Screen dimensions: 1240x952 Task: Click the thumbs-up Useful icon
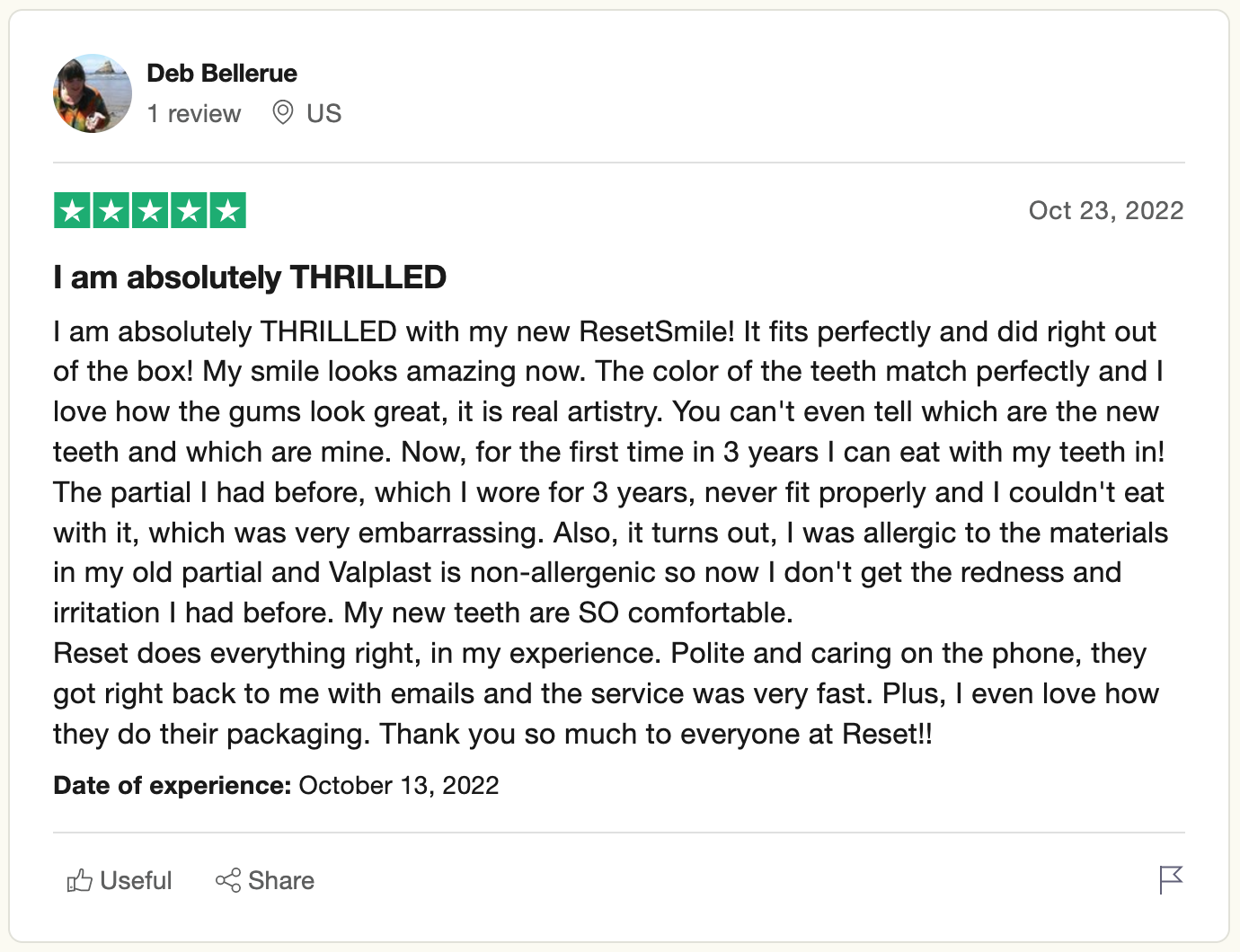[80, 880]
